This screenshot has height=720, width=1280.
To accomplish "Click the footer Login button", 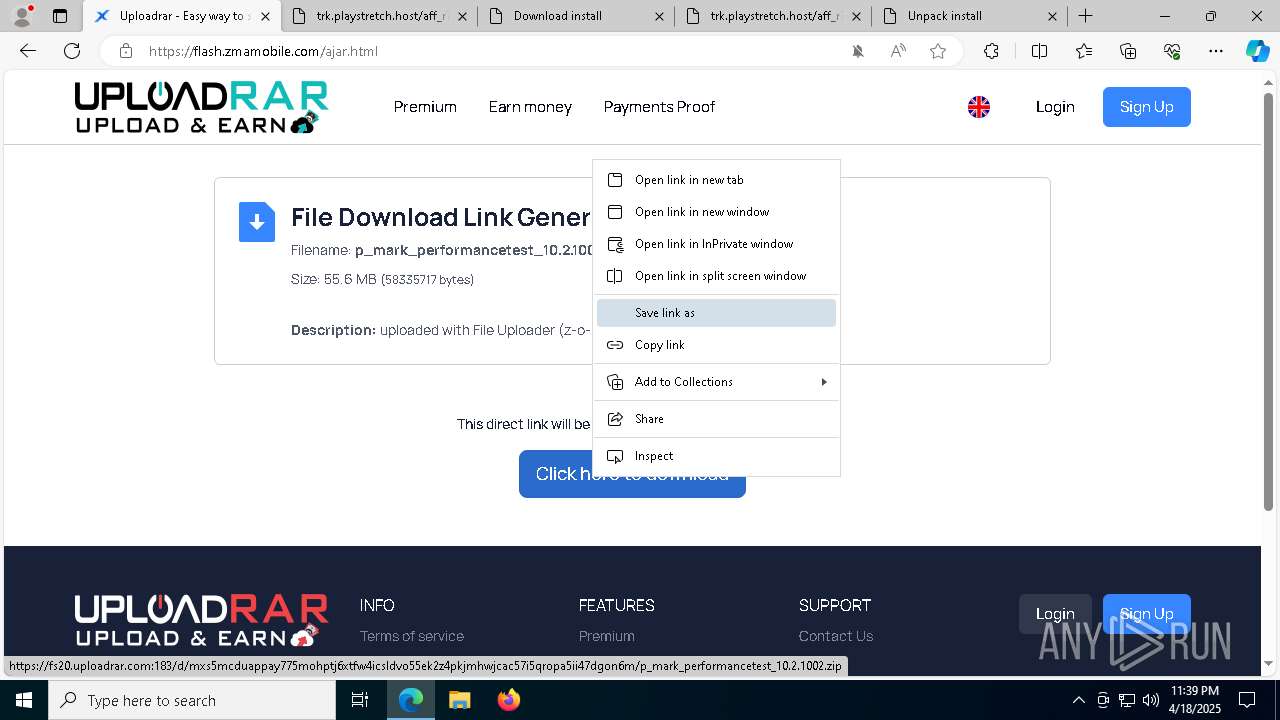I will (1055, 614).
